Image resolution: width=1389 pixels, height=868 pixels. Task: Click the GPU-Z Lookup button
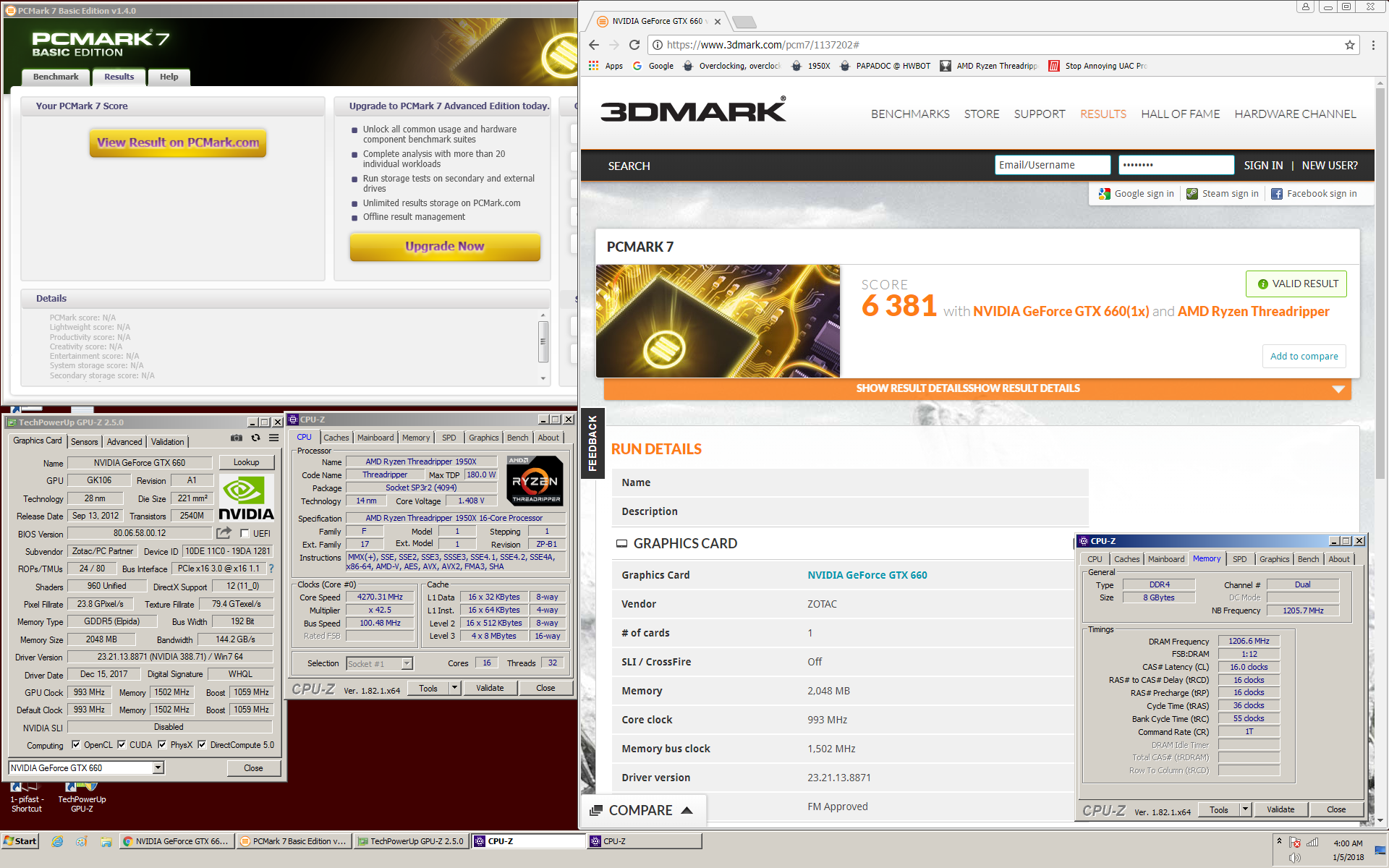tap(246, 462)
